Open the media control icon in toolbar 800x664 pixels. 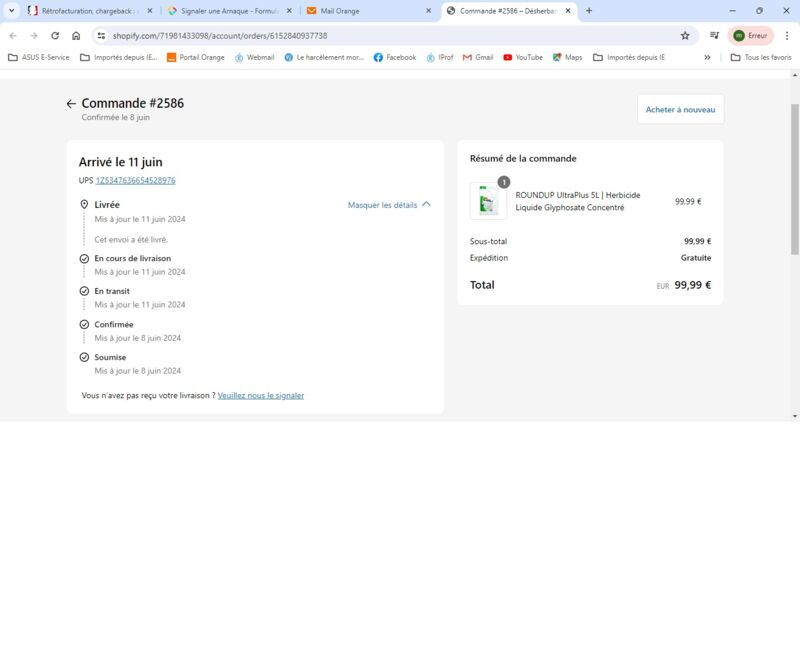[714, 35]
